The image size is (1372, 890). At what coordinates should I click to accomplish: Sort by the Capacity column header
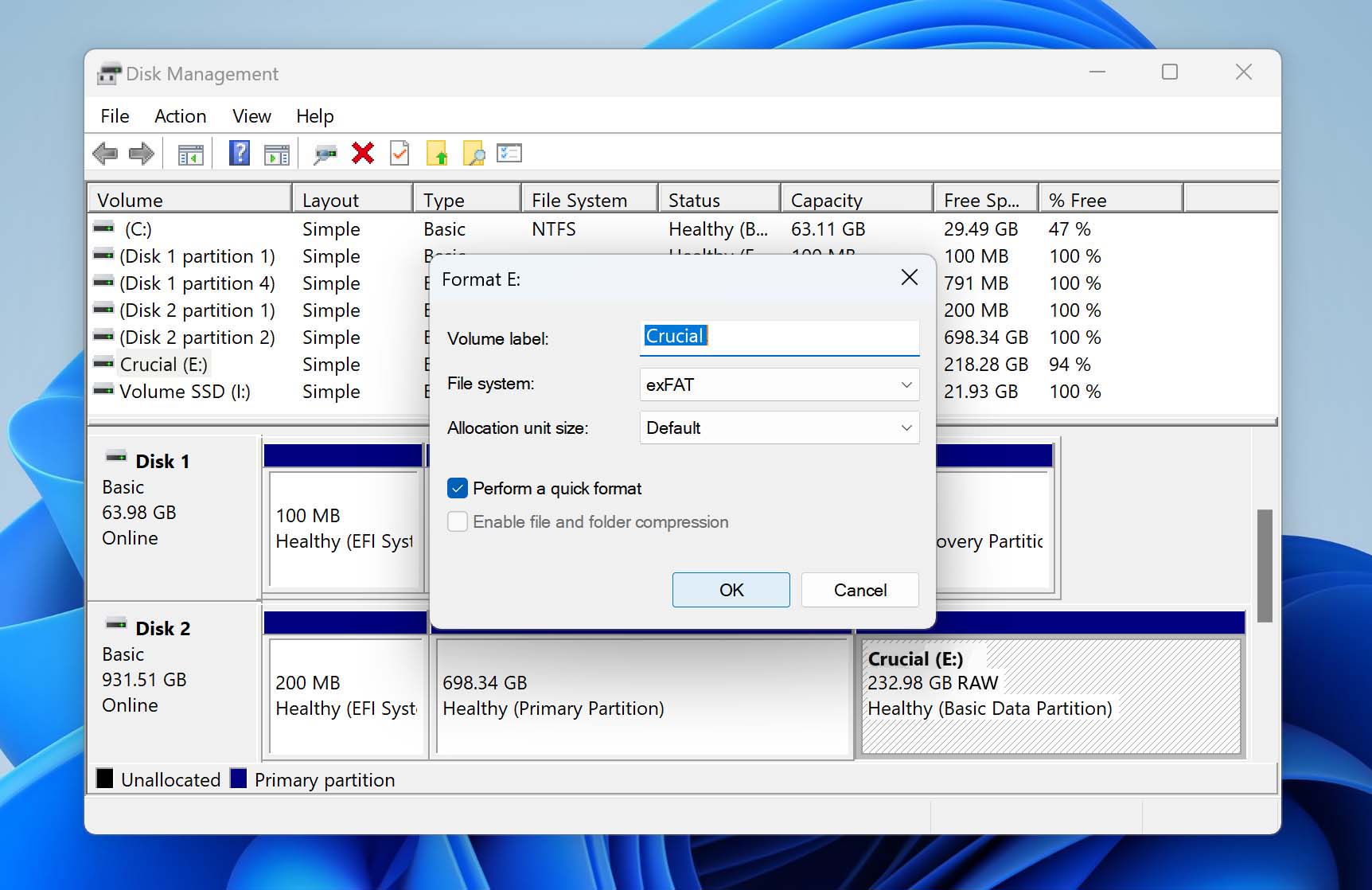tap(857, 200)
